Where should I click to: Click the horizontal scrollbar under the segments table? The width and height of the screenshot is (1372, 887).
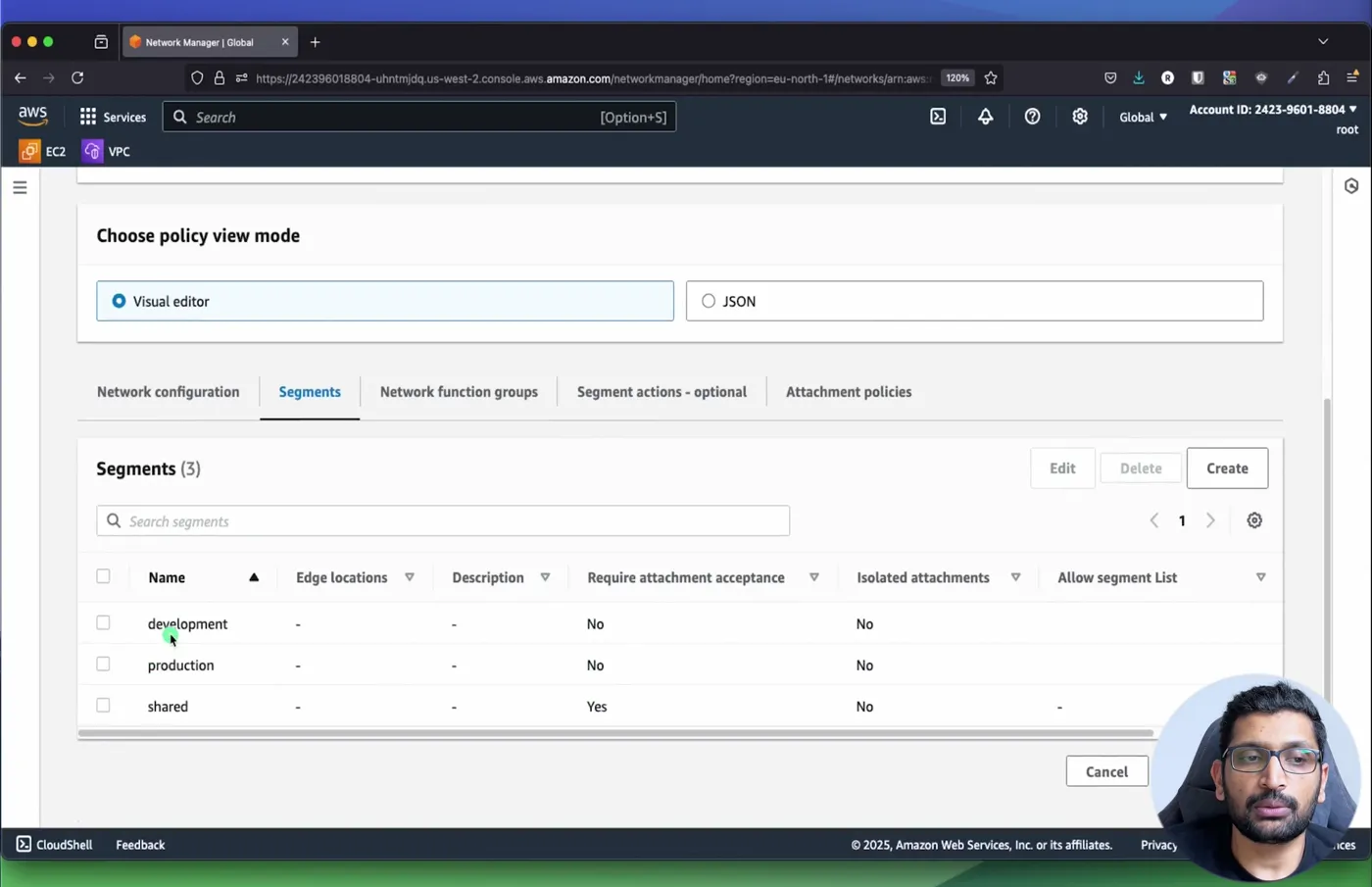click(615, 733)
